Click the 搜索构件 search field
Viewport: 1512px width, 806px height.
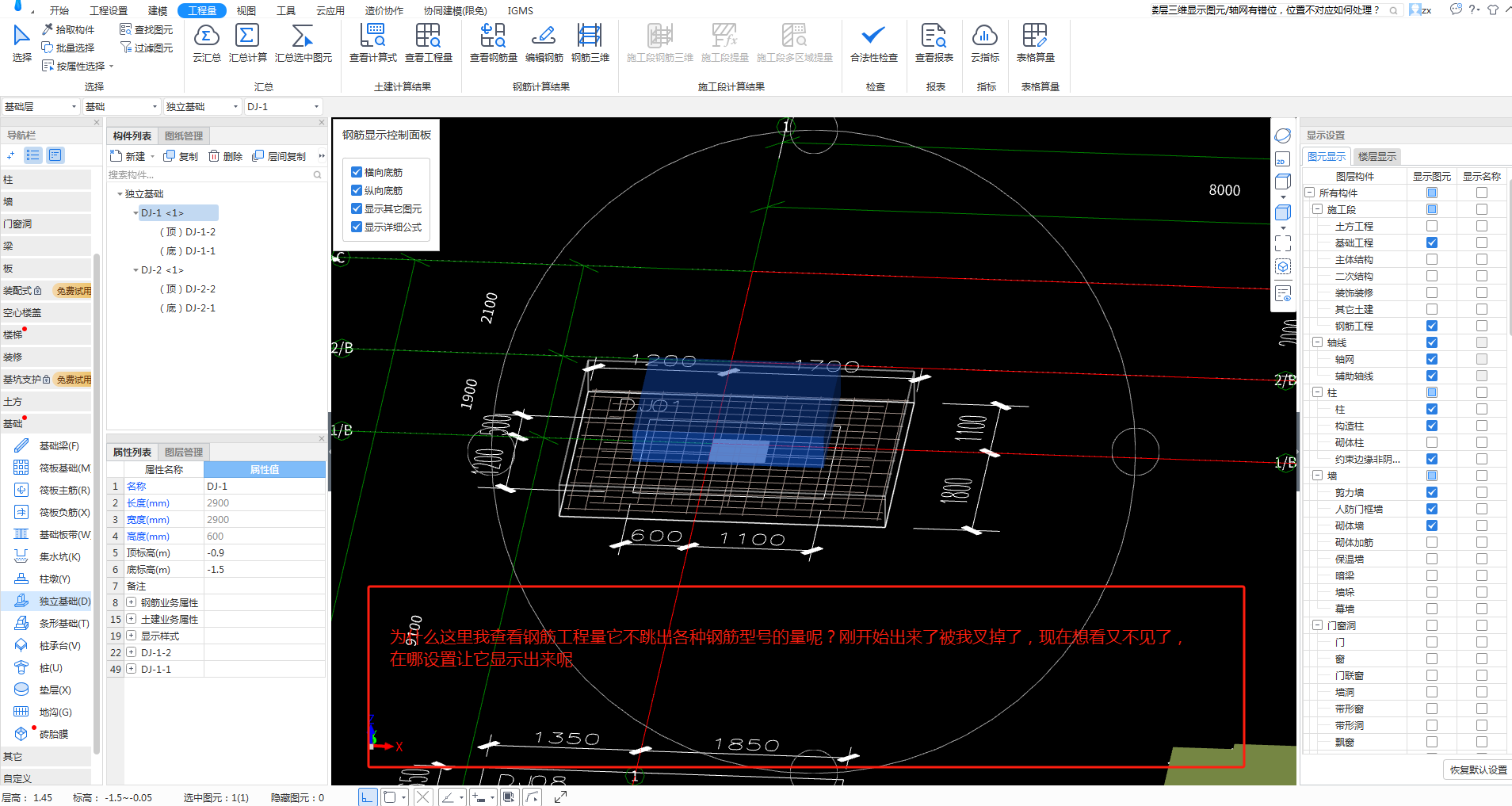216,174
